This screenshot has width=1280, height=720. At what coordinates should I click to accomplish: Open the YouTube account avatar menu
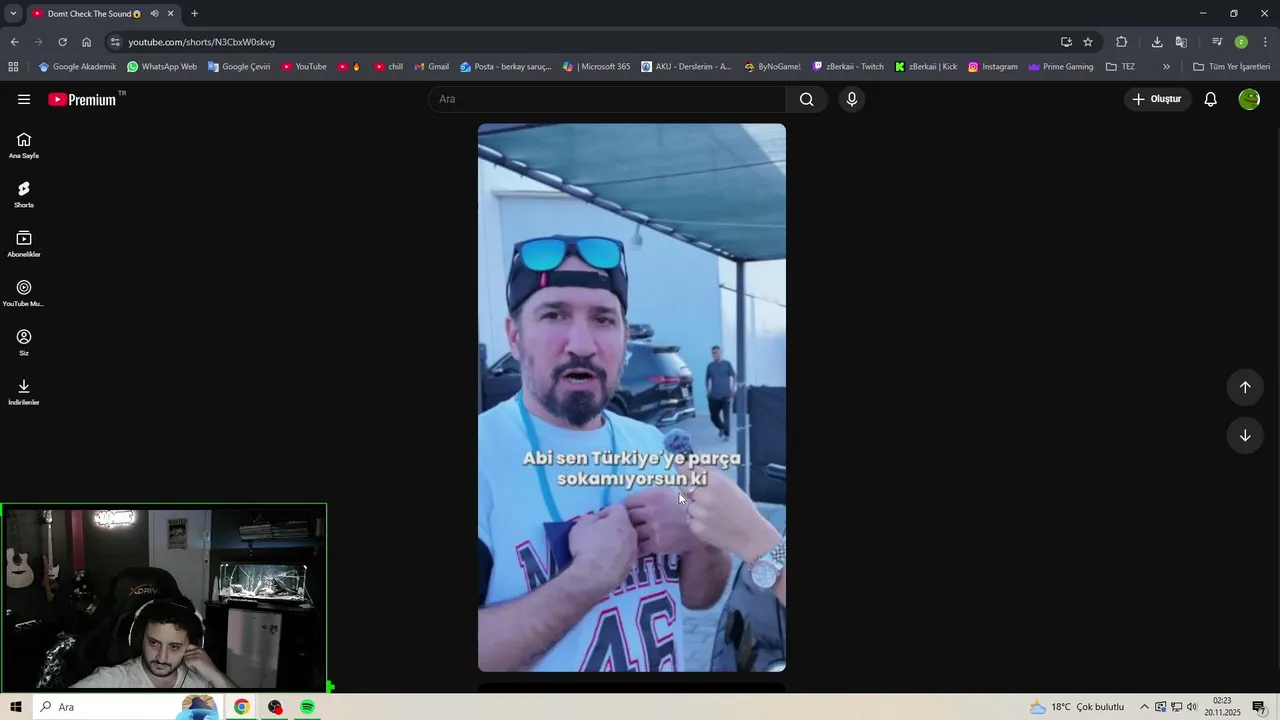click(1249, 99)
